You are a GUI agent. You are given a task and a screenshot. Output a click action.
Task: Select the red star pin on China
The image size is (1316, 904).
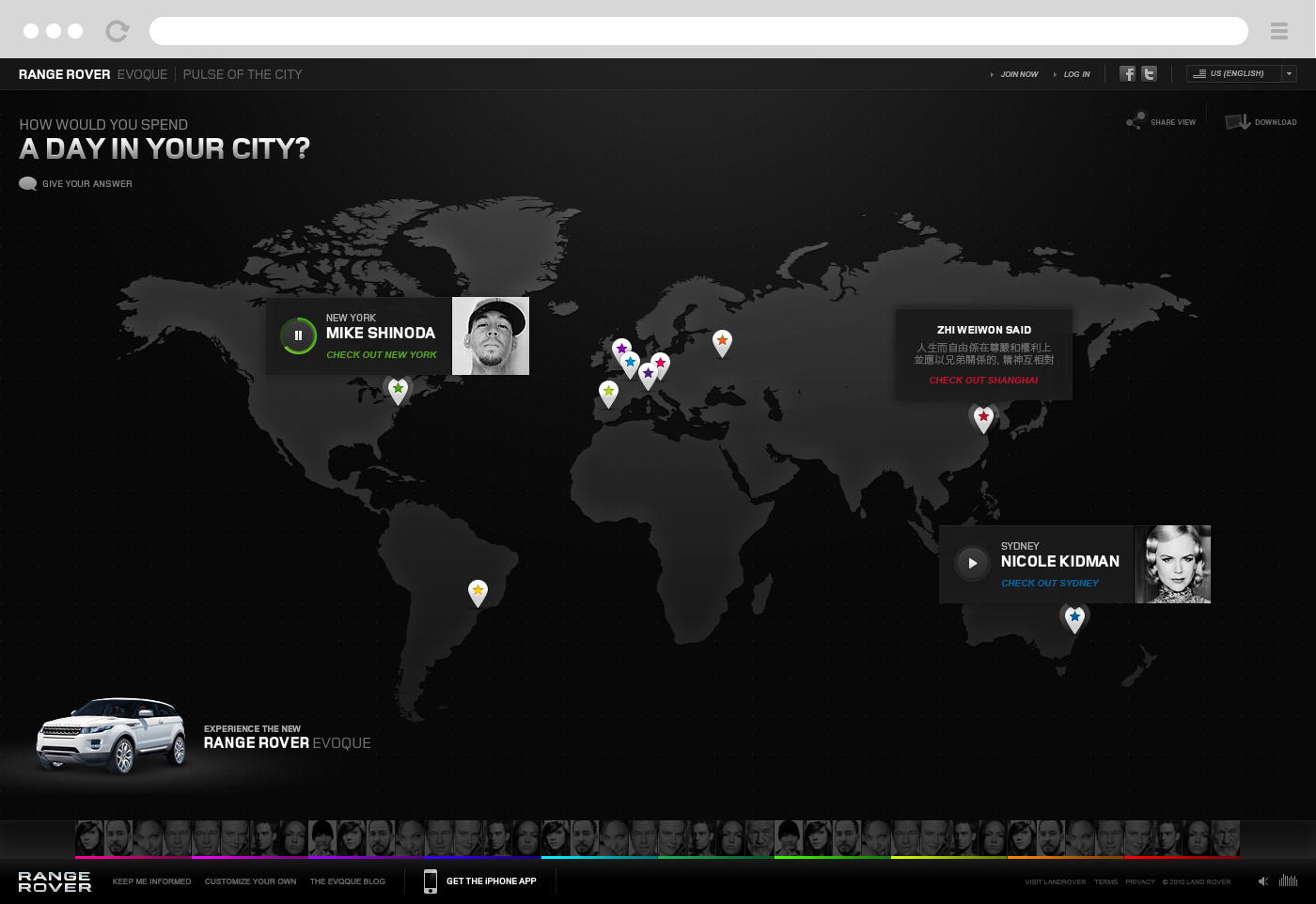coord(983,418)
